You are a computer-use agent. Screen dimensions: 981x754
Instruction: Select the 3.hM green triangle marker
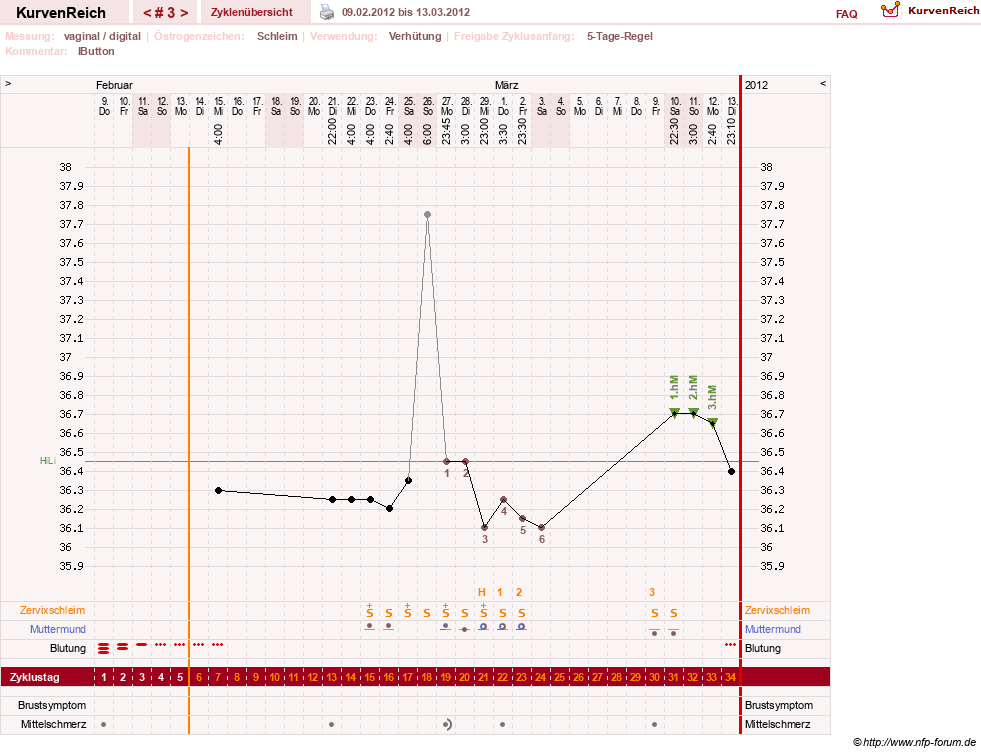click(x=713, y=422)
